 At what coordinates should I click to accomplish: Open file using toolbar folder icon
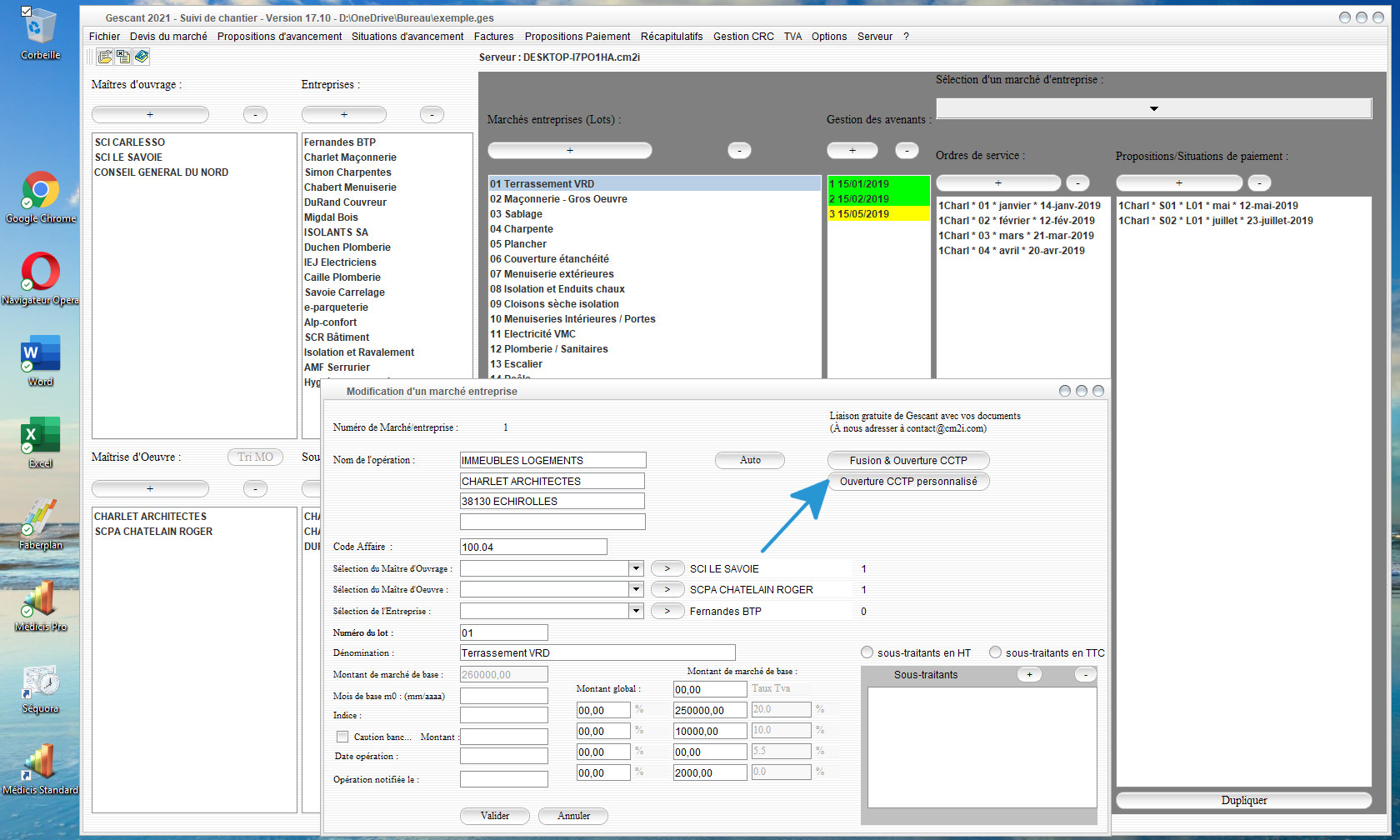click(x=105, y=57)
